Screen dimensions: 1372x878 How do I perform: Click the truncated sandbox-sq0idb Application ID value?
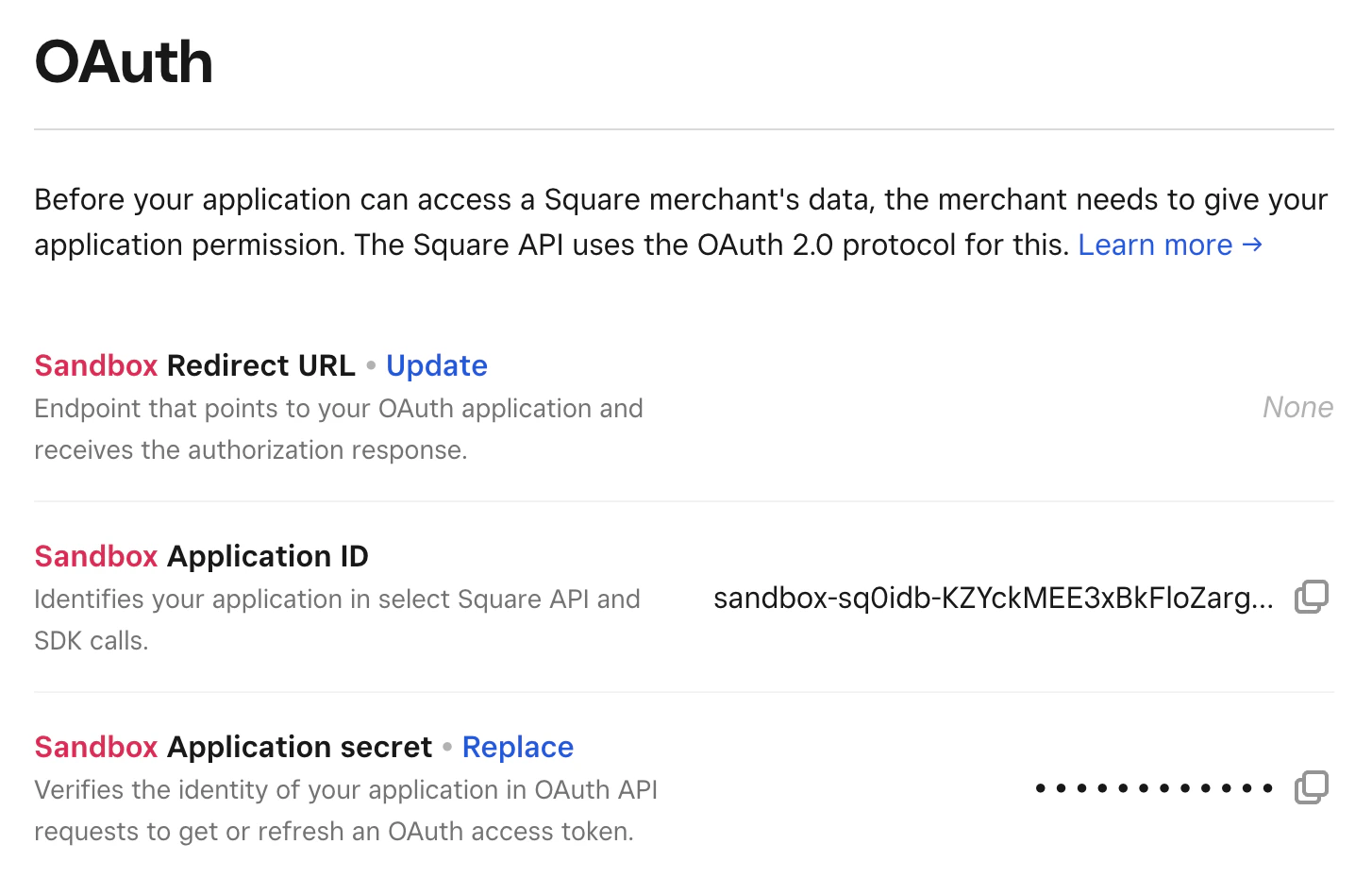click(994, 598)
